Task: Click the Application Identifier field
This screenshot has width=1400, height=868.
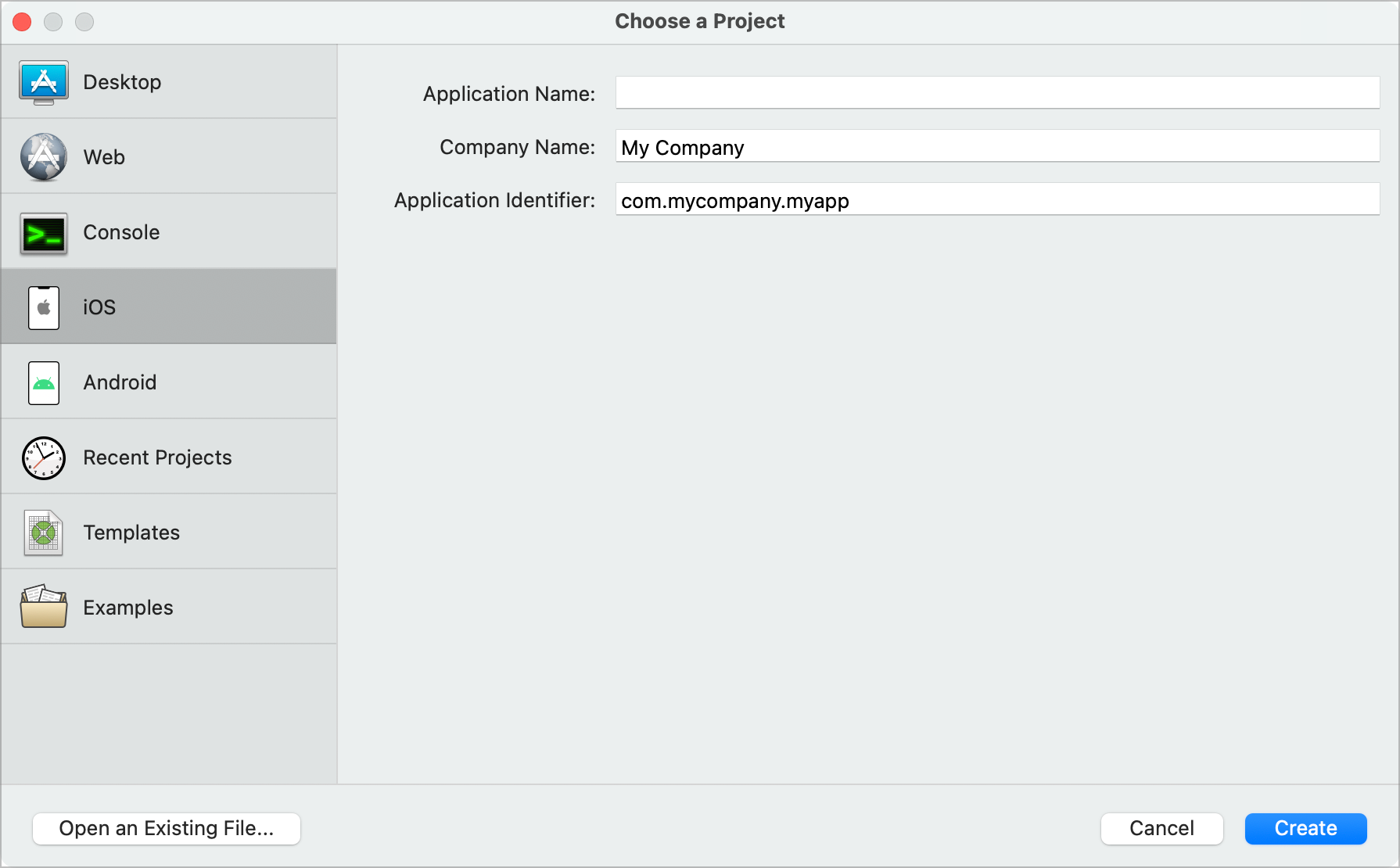Action: 997,200
